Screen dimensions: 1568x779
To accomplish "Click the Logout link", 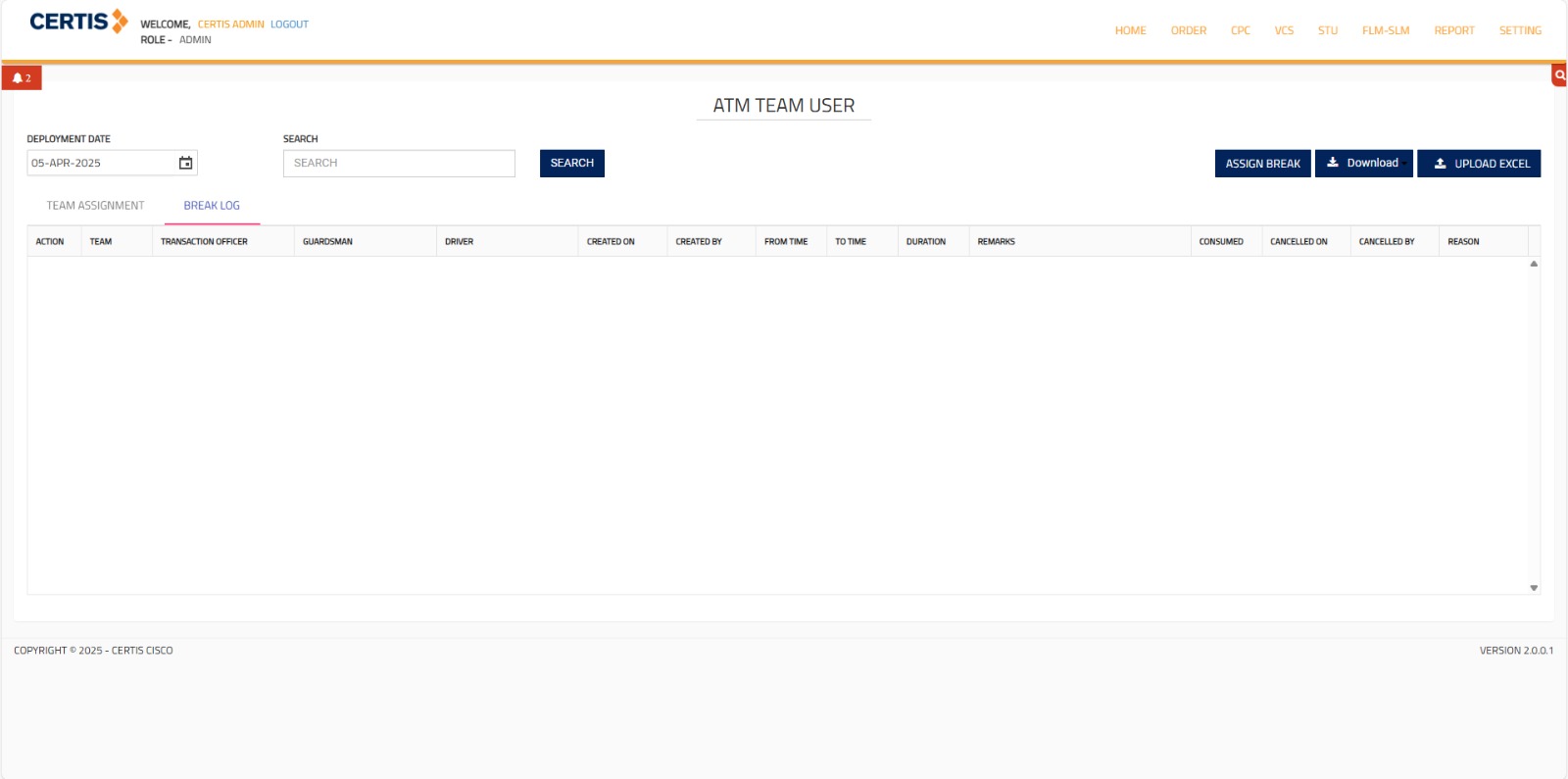I will 289,24.
